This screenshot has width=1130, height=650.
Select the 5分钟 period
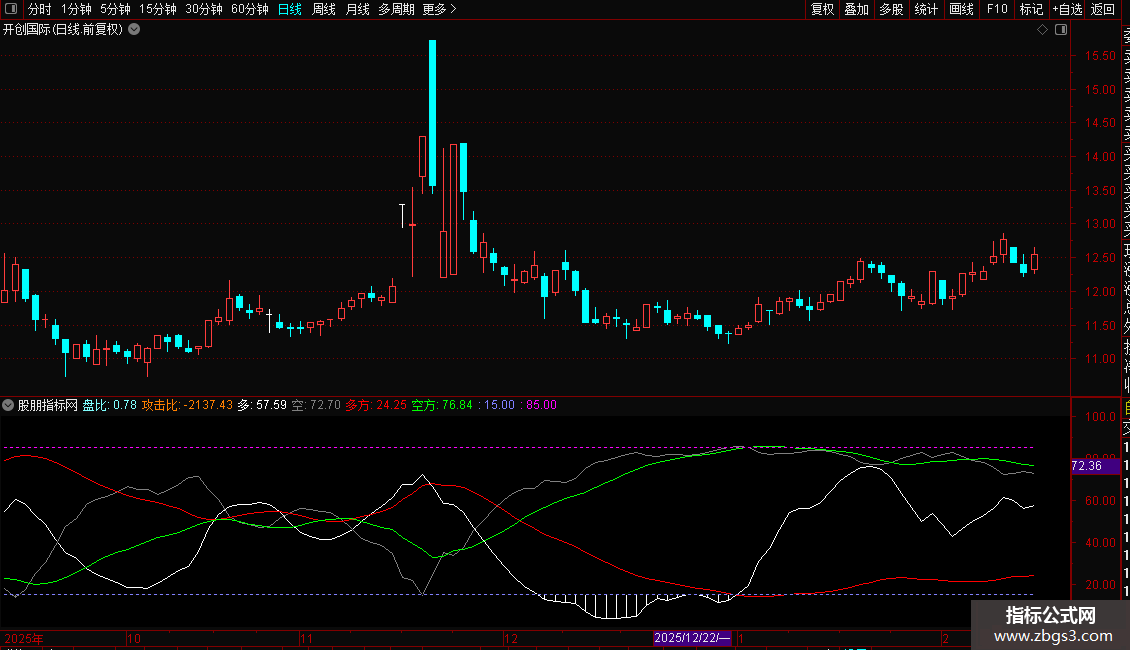tap(115, 9)
